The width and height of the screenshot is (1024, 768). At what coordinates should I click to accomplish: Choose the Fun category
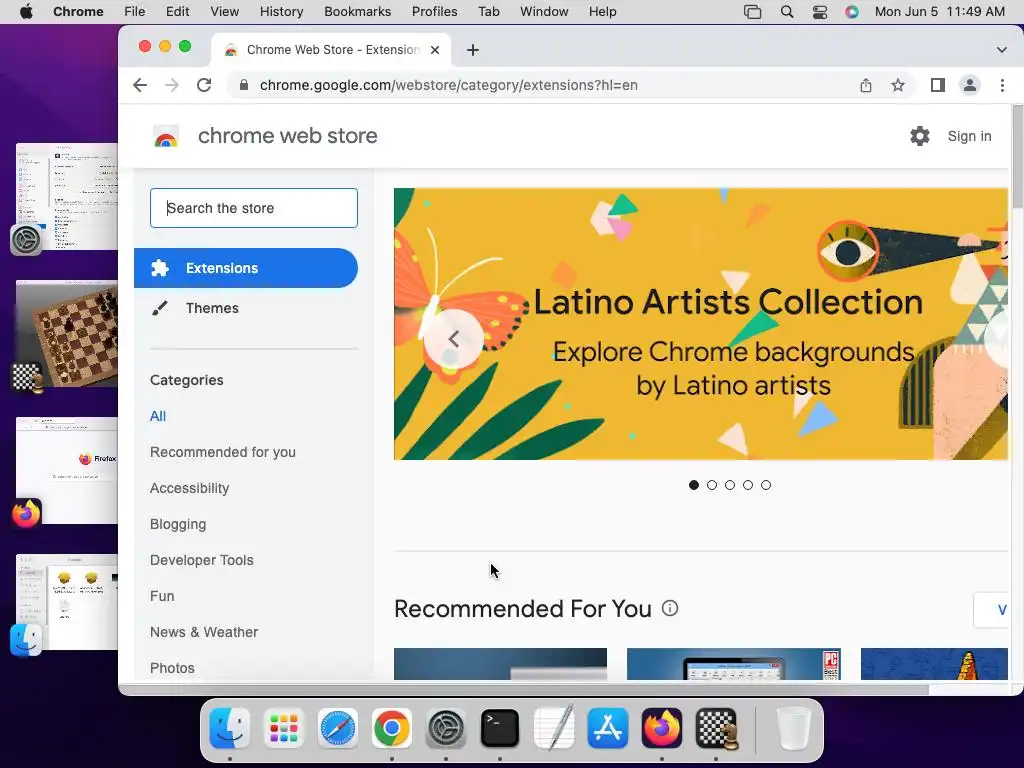(162, 596)
